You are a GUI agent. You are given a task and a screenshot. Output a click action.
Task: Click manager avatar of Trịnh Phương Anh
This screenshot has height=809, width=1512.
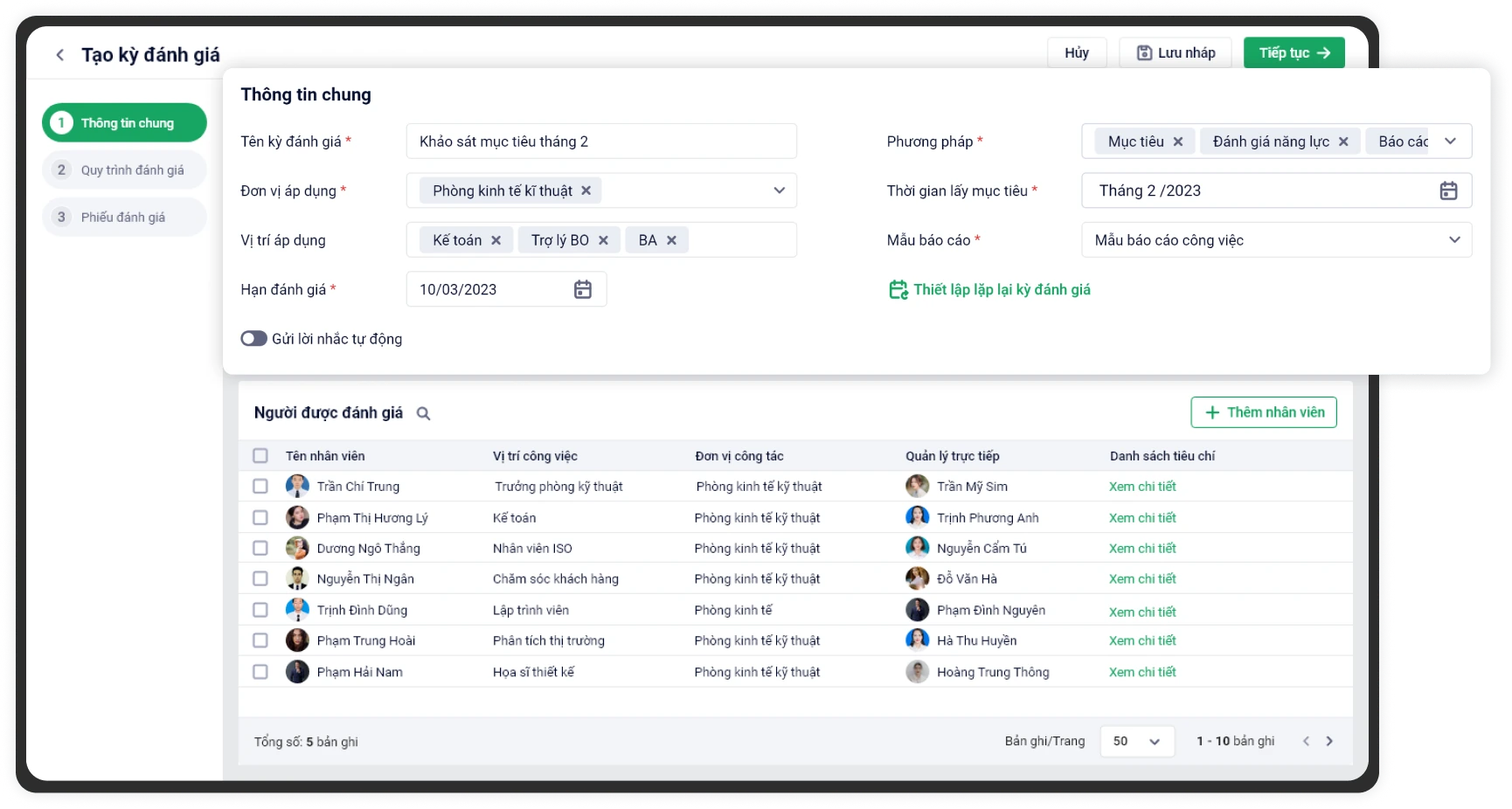(x=917, y=517)
